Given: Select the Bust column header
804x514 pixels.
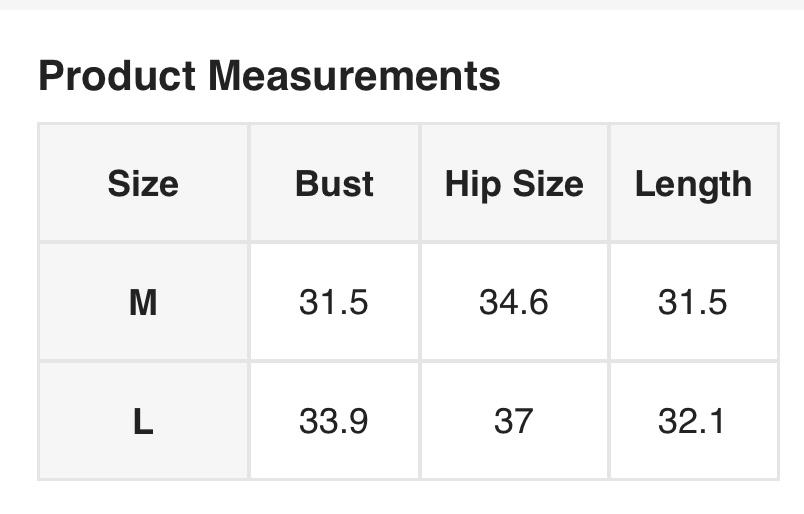Looking at the screenshot, I should click(x=334, y=184).
